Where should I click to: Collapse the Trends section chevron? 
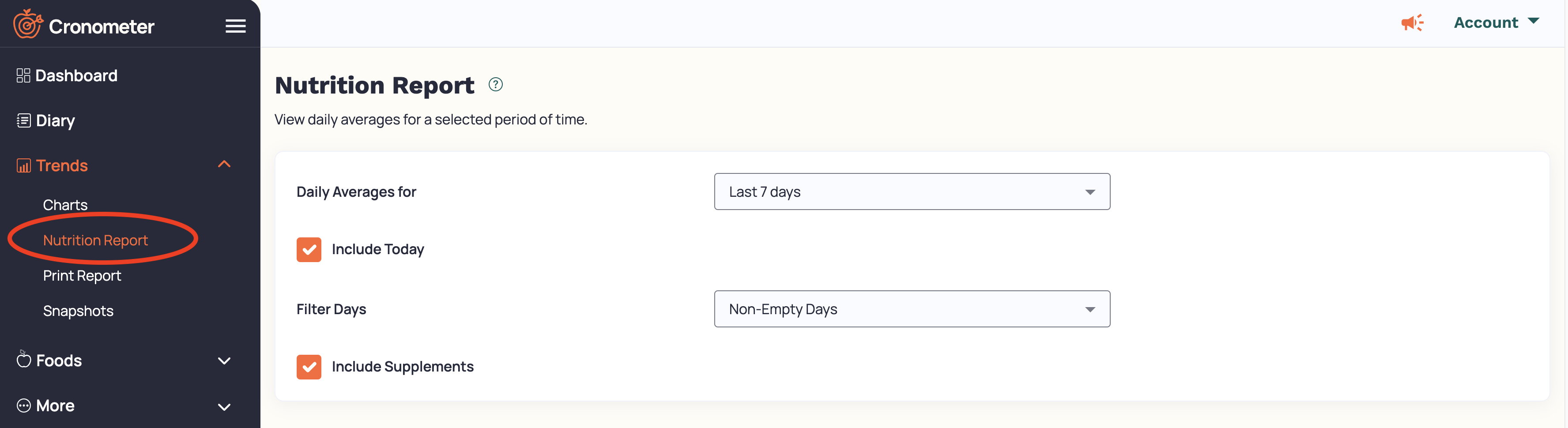tap(224, 165)
